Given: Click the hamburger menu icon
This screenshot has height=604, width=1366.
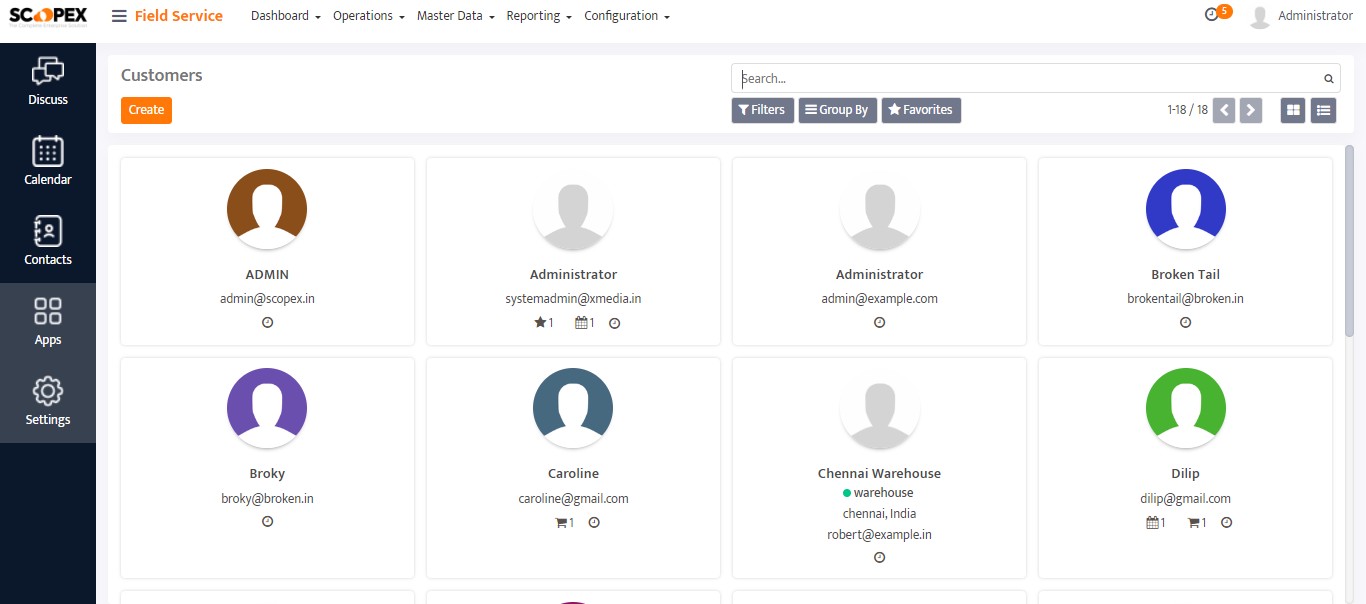Looking at the screenshot, I should click(119, 16).
